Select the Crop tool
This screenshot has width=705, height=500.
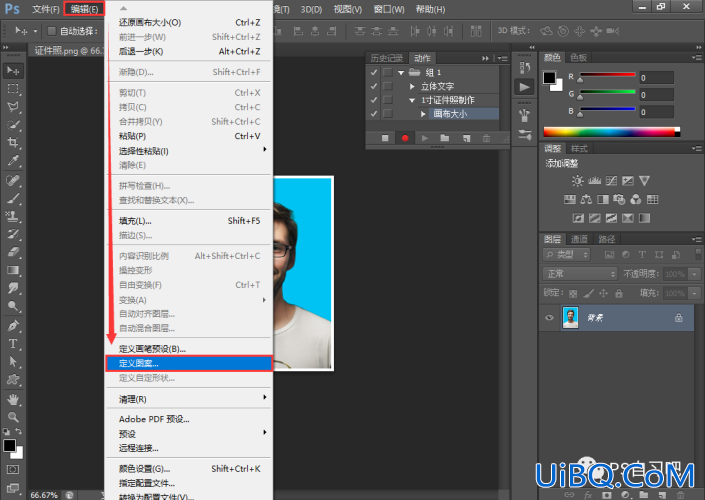(x=13, y=143)
